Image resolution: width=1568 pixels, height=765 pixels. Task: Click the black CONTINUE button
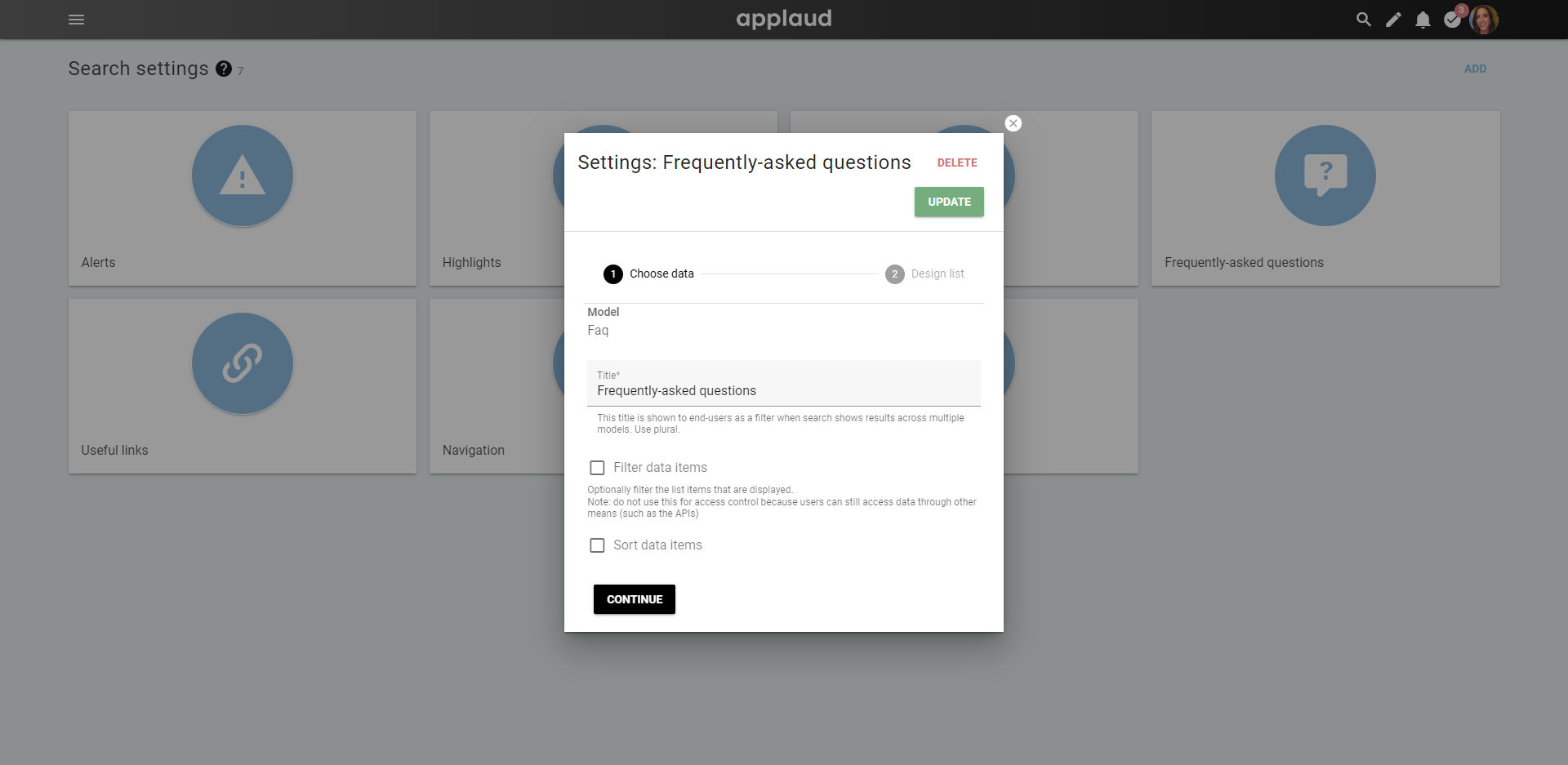(x=635, y=599)
